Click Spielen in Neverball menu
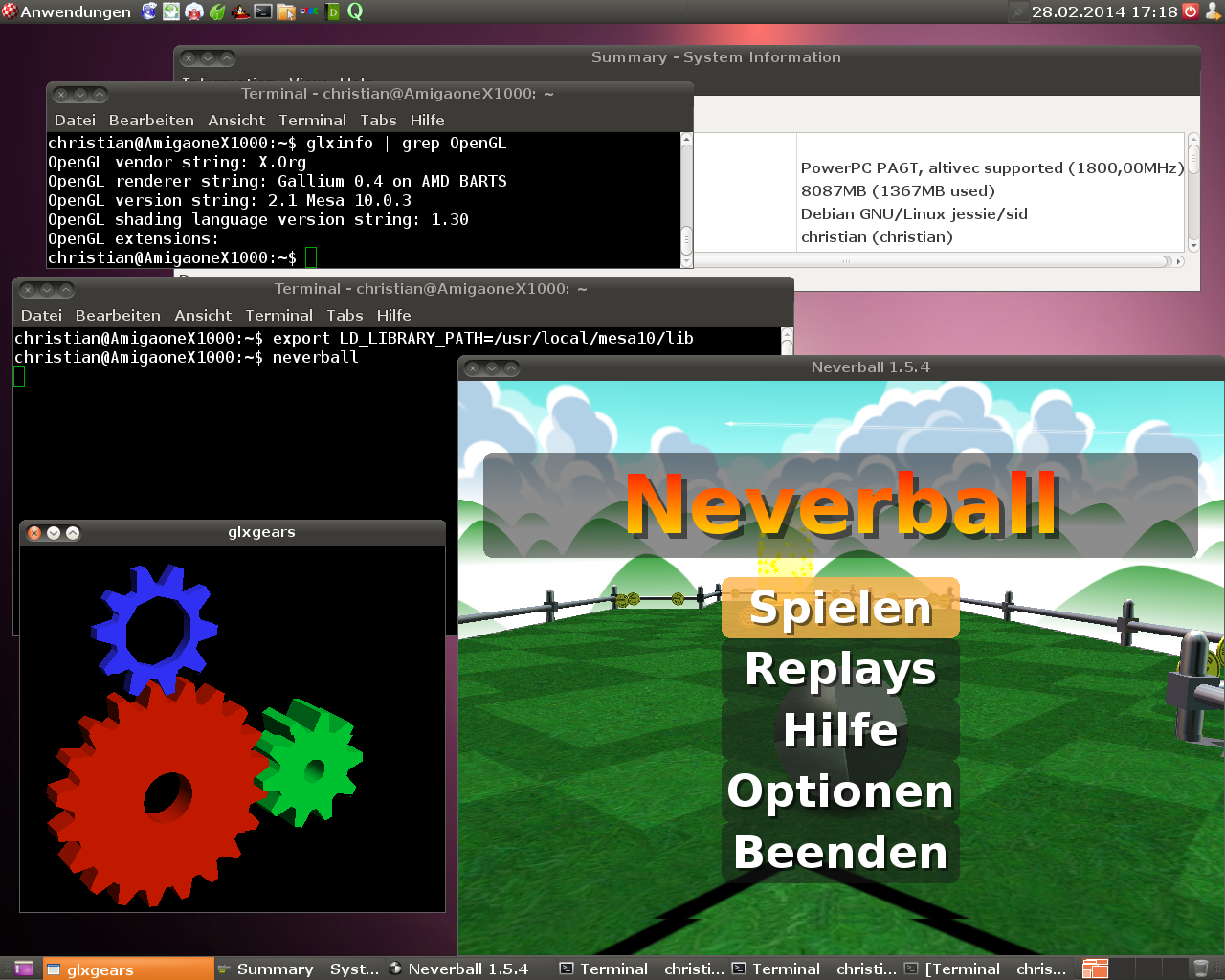1225x980 pixels. (x=840, y=608)
